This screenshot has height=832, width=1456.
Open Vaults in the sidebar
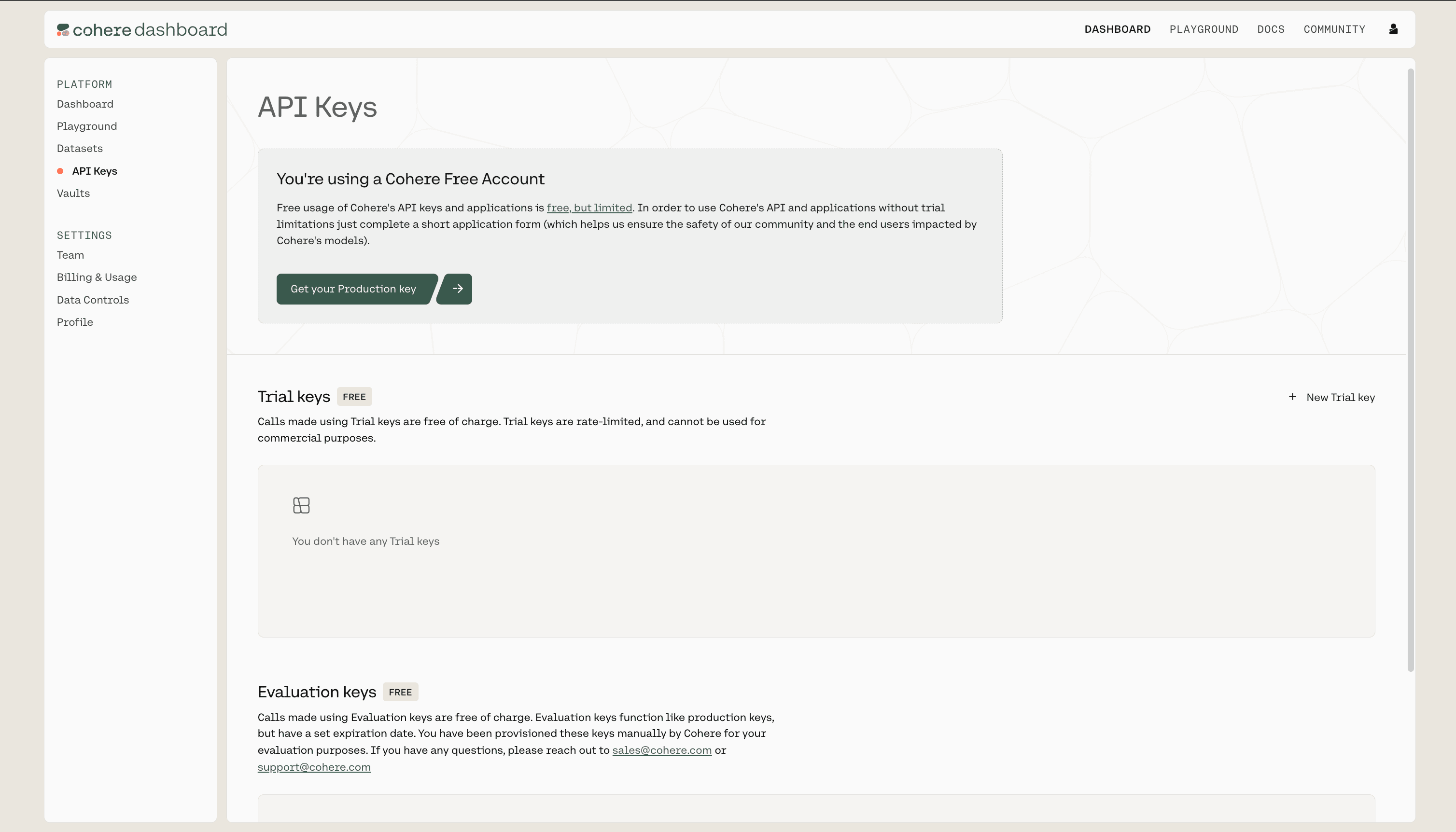click(x=73, y=193)
